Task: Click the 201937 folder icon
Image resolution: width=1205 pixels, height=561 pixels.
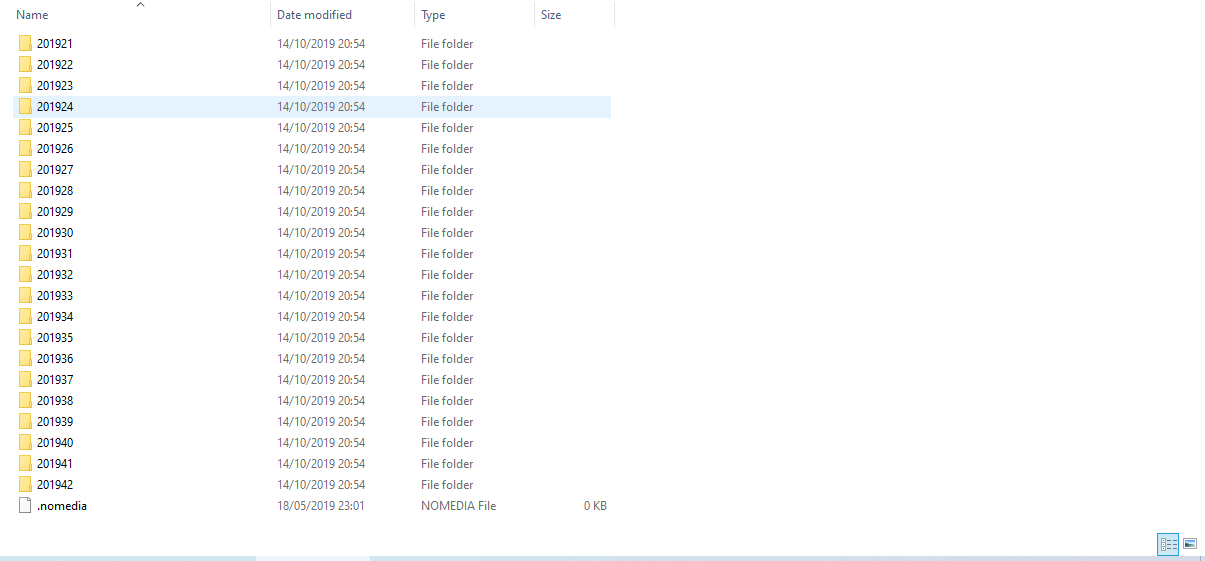Action: [25, 380]
